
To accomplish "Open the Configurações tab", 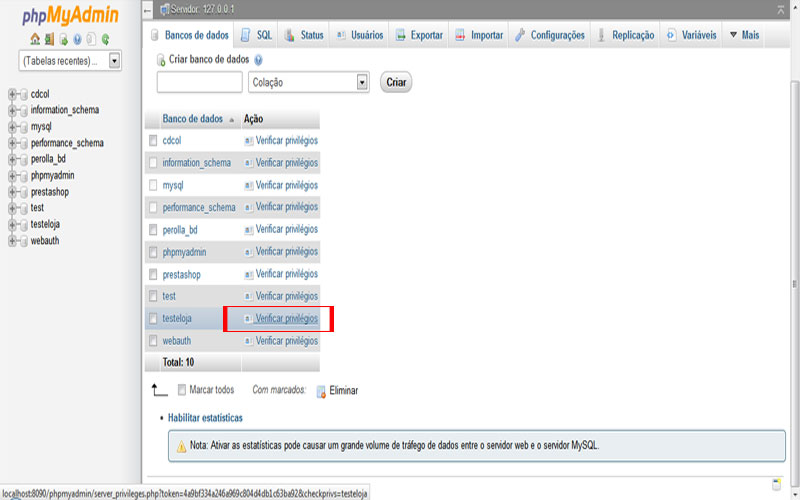I will (549, 35).
